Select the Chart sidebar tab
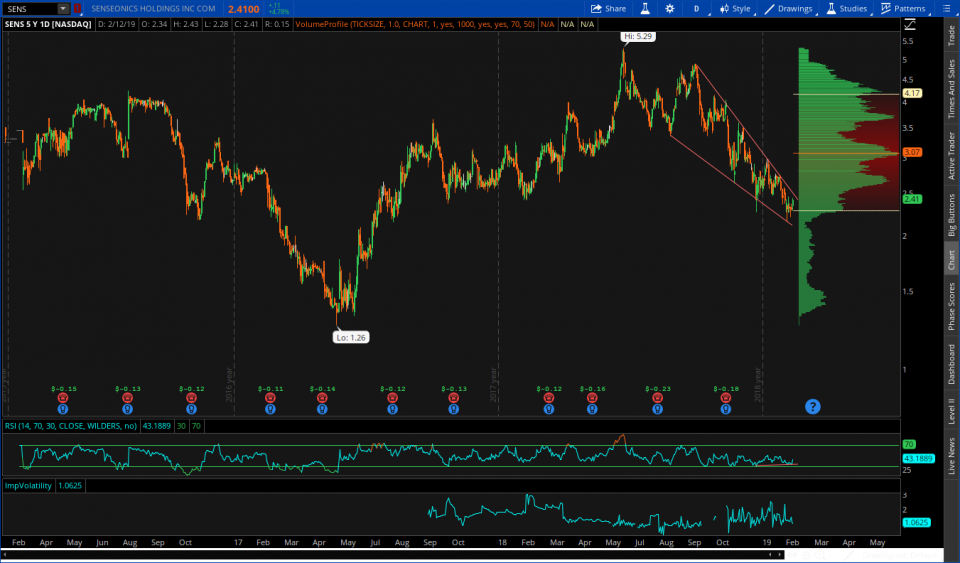This screenshot has width=960, height=563. (951, 259)
